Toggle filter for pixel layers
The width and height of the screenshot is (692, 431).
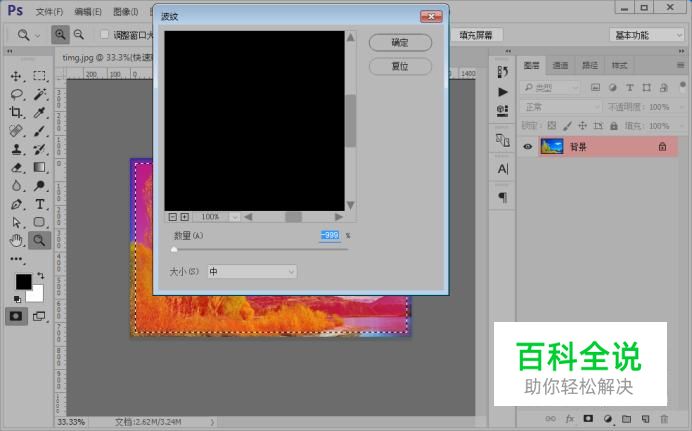click(x=595, y=88)
